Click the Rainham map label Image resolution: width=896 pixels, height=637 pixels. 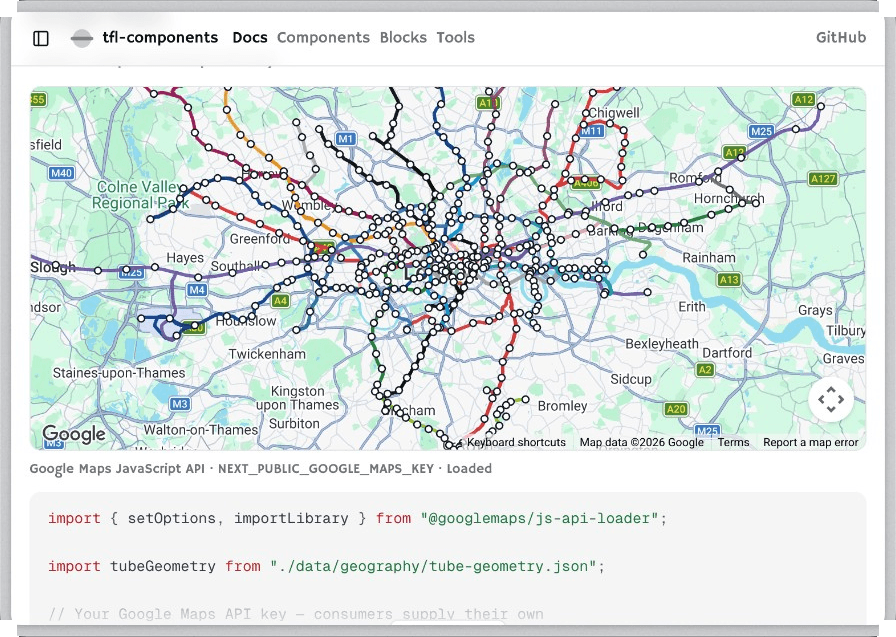[709, 258]
